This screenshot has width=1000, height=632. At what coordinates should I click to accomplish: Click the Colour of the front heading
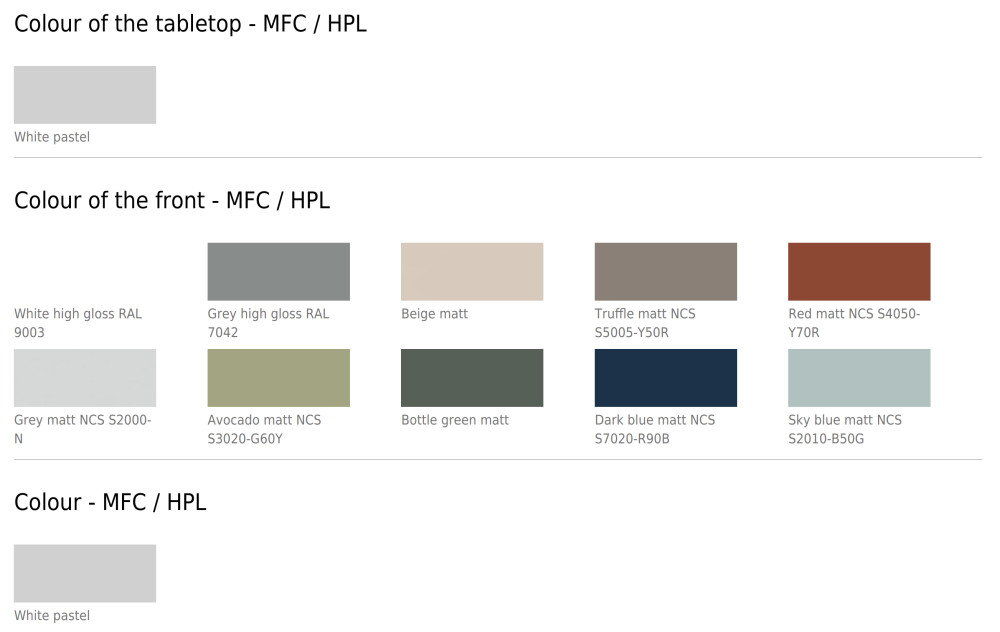172,200
